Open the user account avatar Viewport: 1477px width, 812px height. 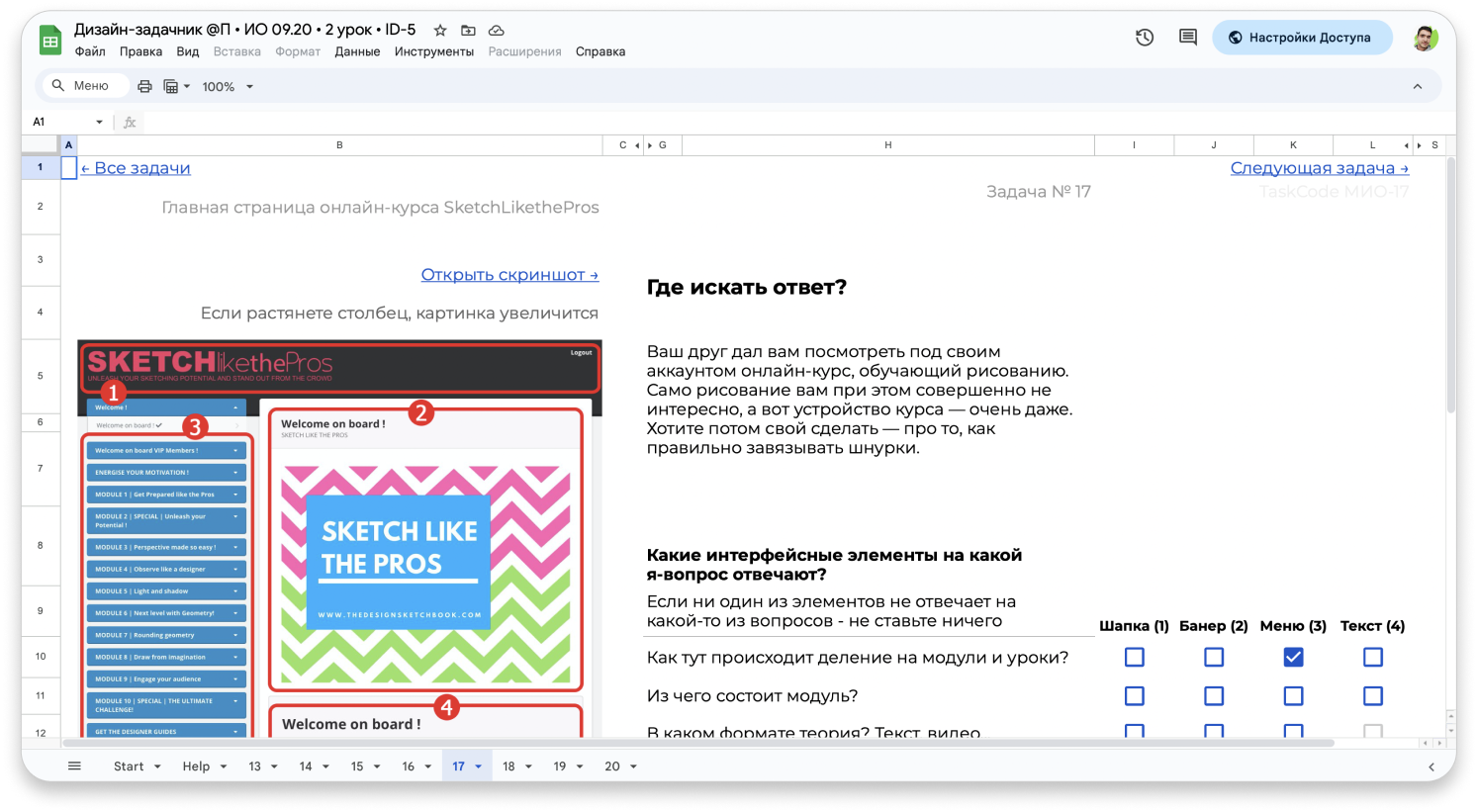coord(1425,38)
